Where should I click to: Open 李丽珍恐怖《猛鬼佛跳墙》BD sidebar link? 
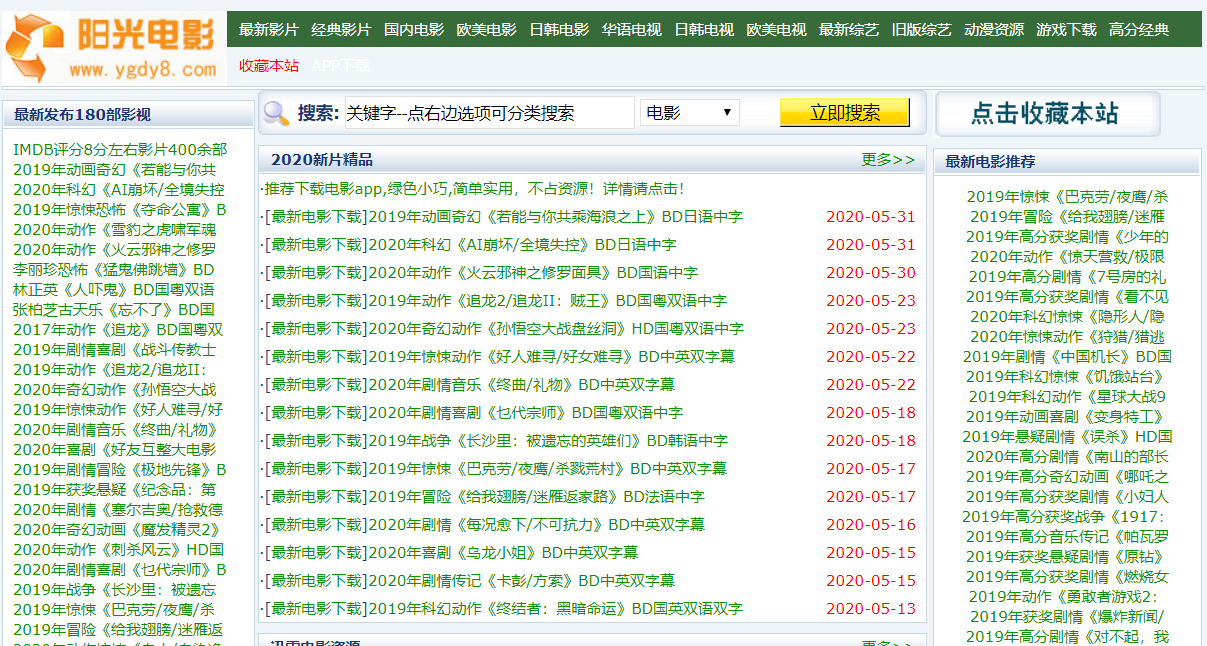click(114, 269)
